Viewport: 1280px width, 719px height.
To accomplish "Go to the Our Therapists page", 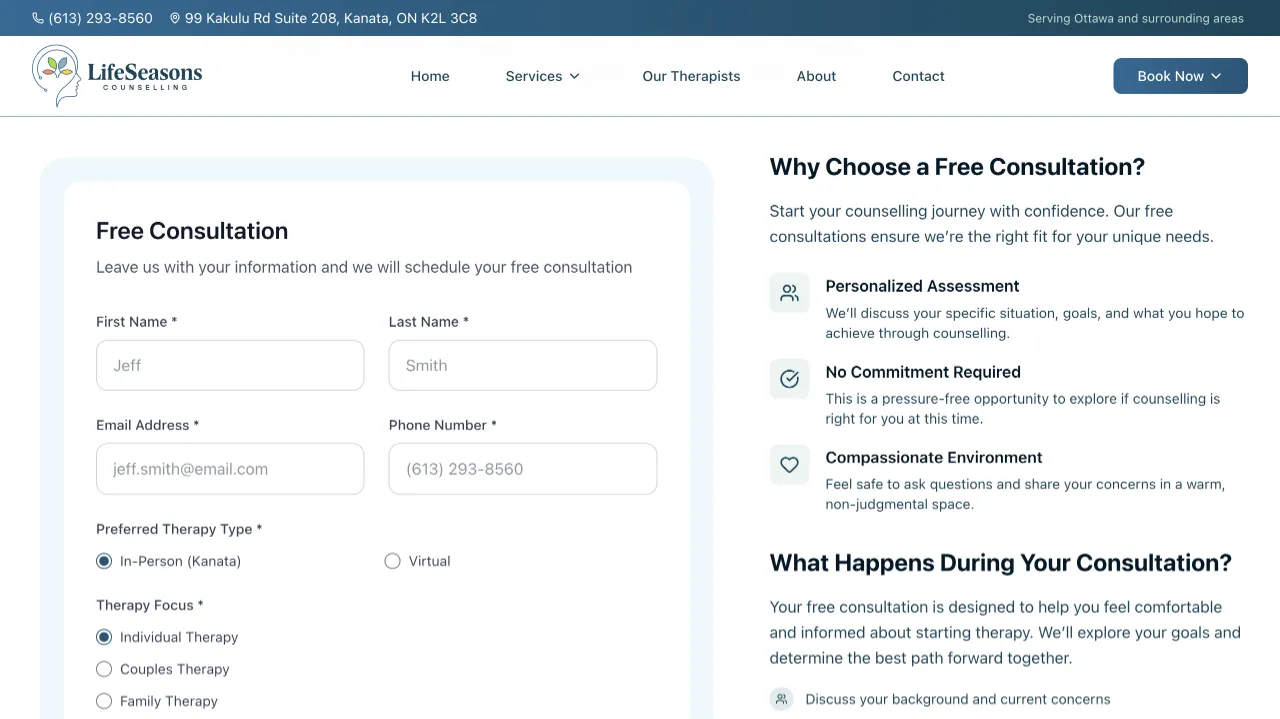I will coord(691,76).
